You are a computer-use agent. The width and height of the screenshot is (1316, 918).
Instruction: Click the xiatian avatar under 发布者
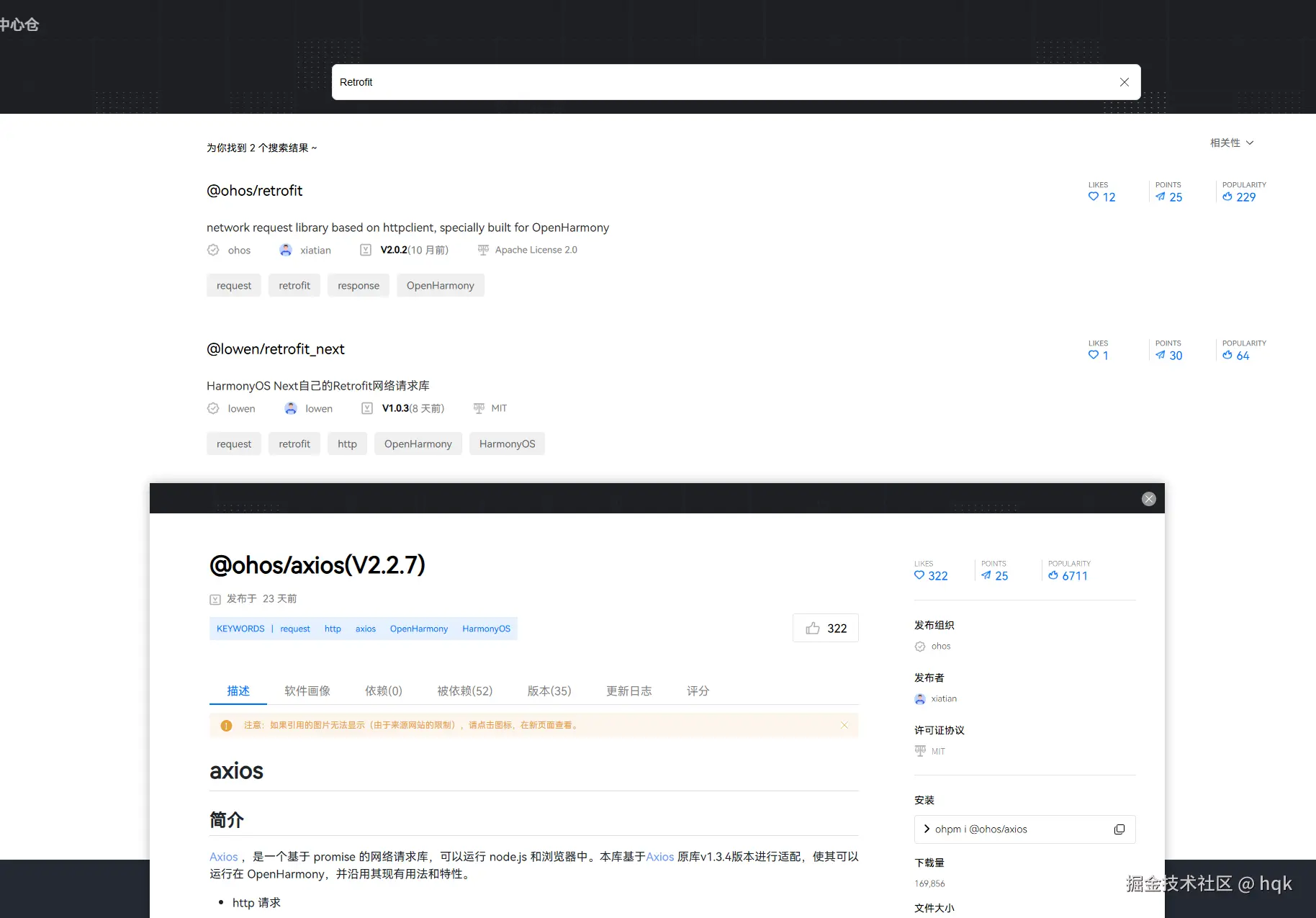(920, 699)
